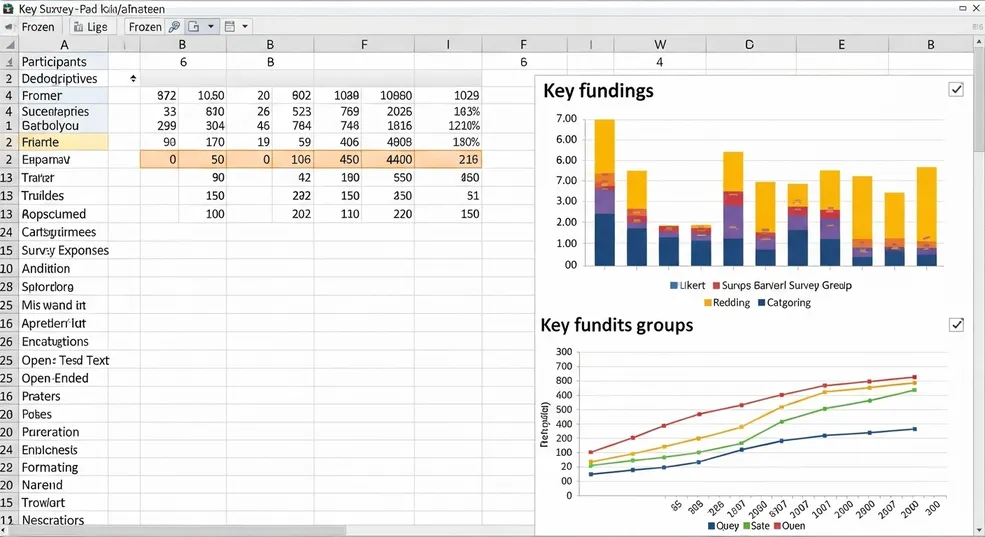The width and height of the screenshot is (985, 537).
Task: Open dropdown arrow next to export icon
Action: click(x=210, y=27)
